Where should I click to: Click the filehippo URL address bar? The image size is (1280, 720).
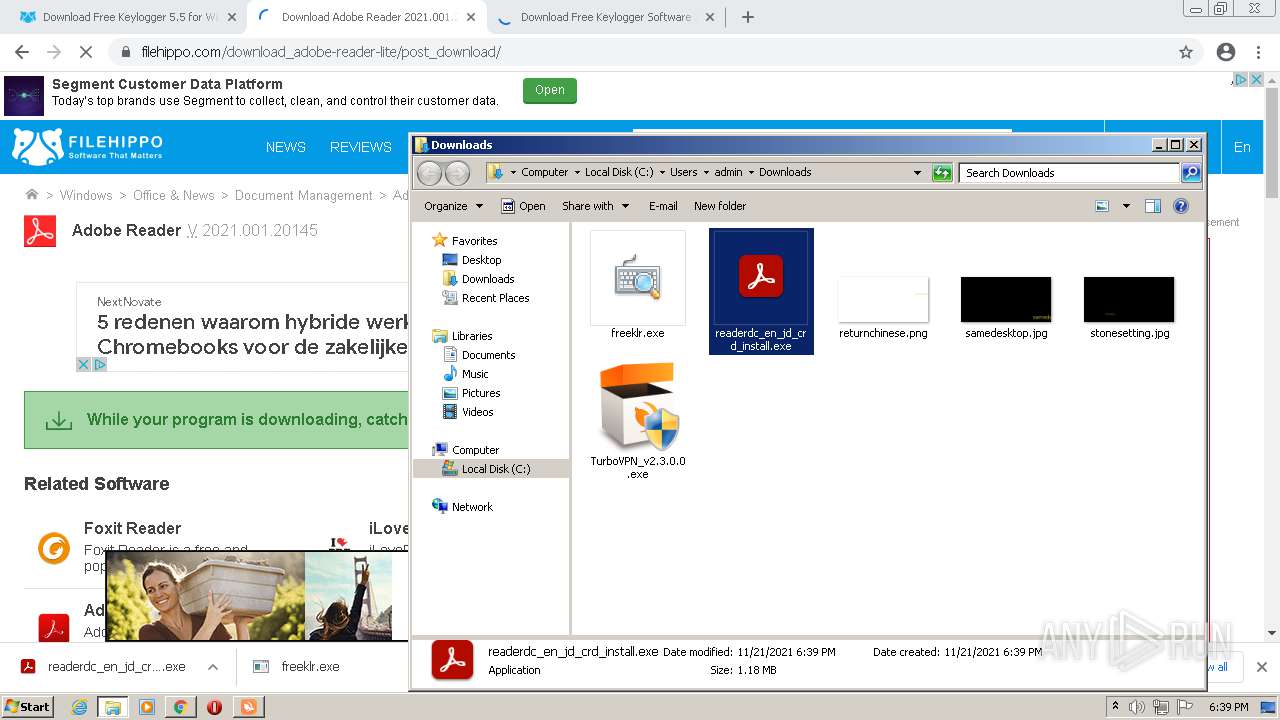click(640, 52)
